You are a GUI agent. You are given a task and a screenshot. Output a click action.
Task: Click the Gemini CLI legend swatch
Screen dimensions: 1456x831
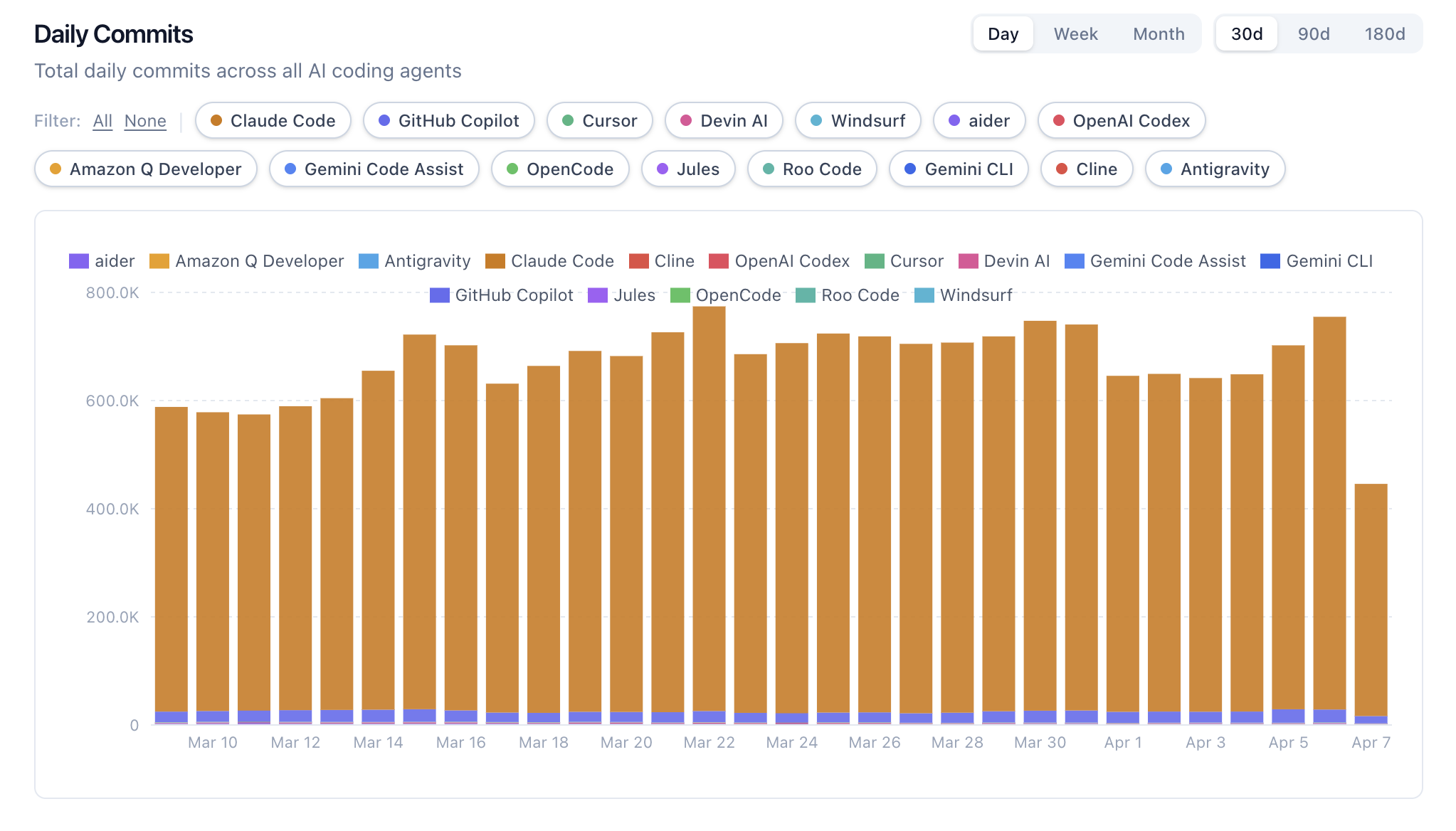(1270, 261)
